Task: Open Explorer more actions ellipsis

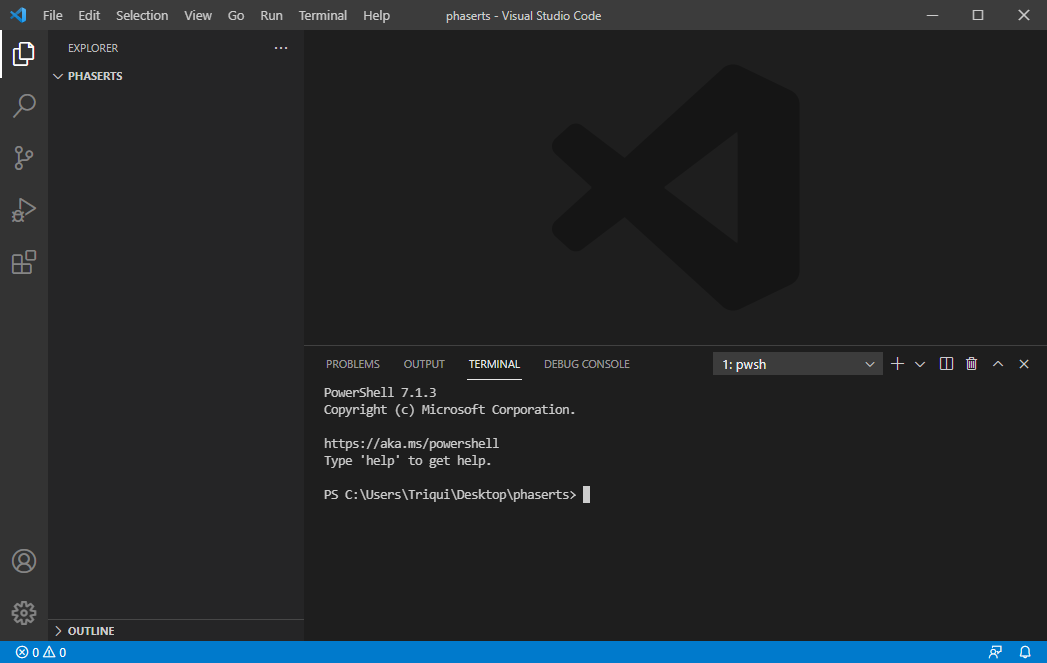Action: tap(281, 47)
